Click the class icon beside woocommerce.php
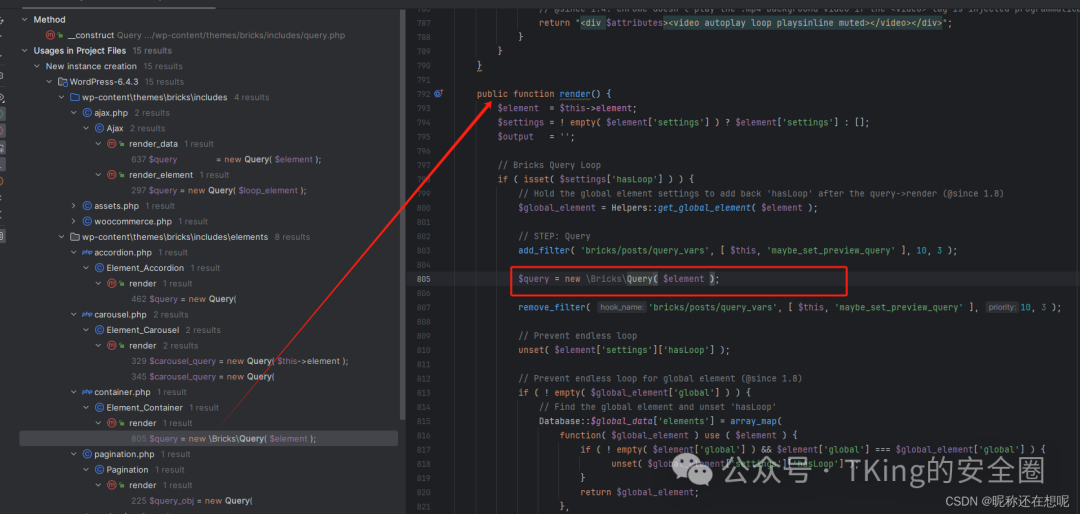The image size is (1080, 514). pyautogui.click(x=87, y=221)
